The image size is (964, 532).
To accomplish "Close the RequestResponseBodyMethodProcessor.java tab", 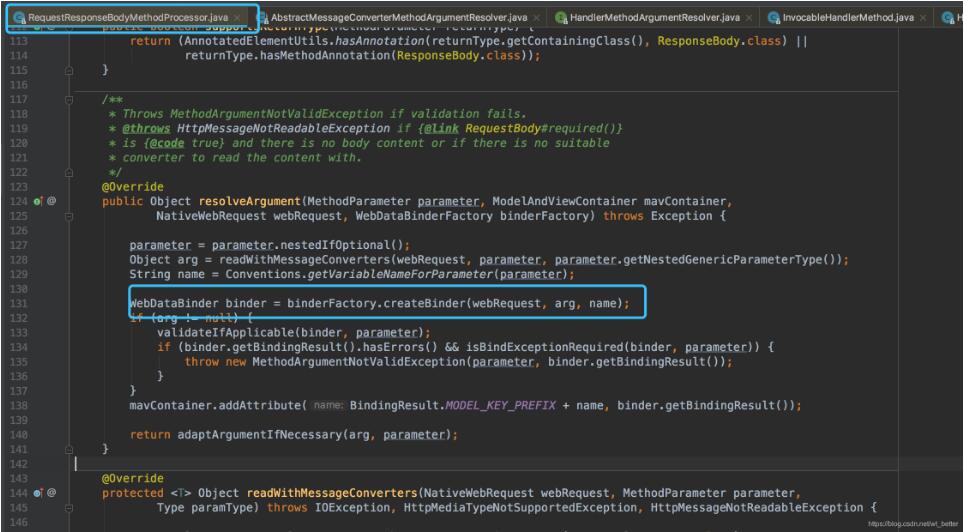I will point(239,18).
